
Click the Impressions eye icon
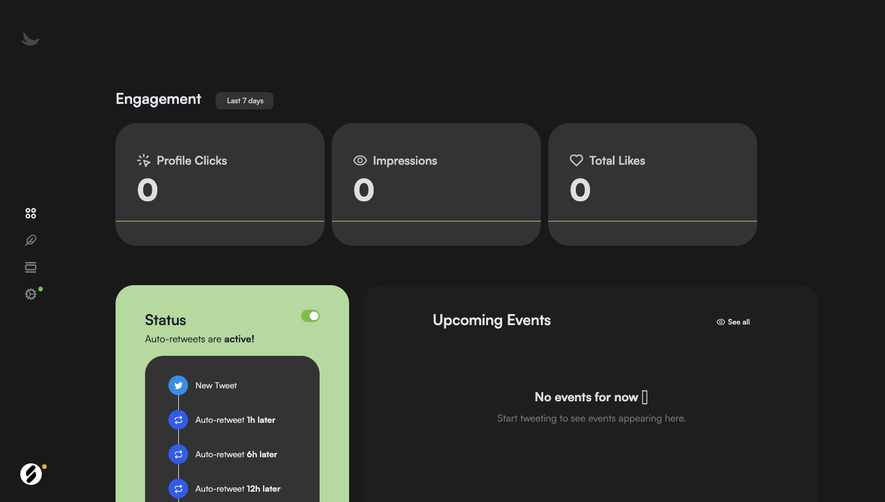360,160
